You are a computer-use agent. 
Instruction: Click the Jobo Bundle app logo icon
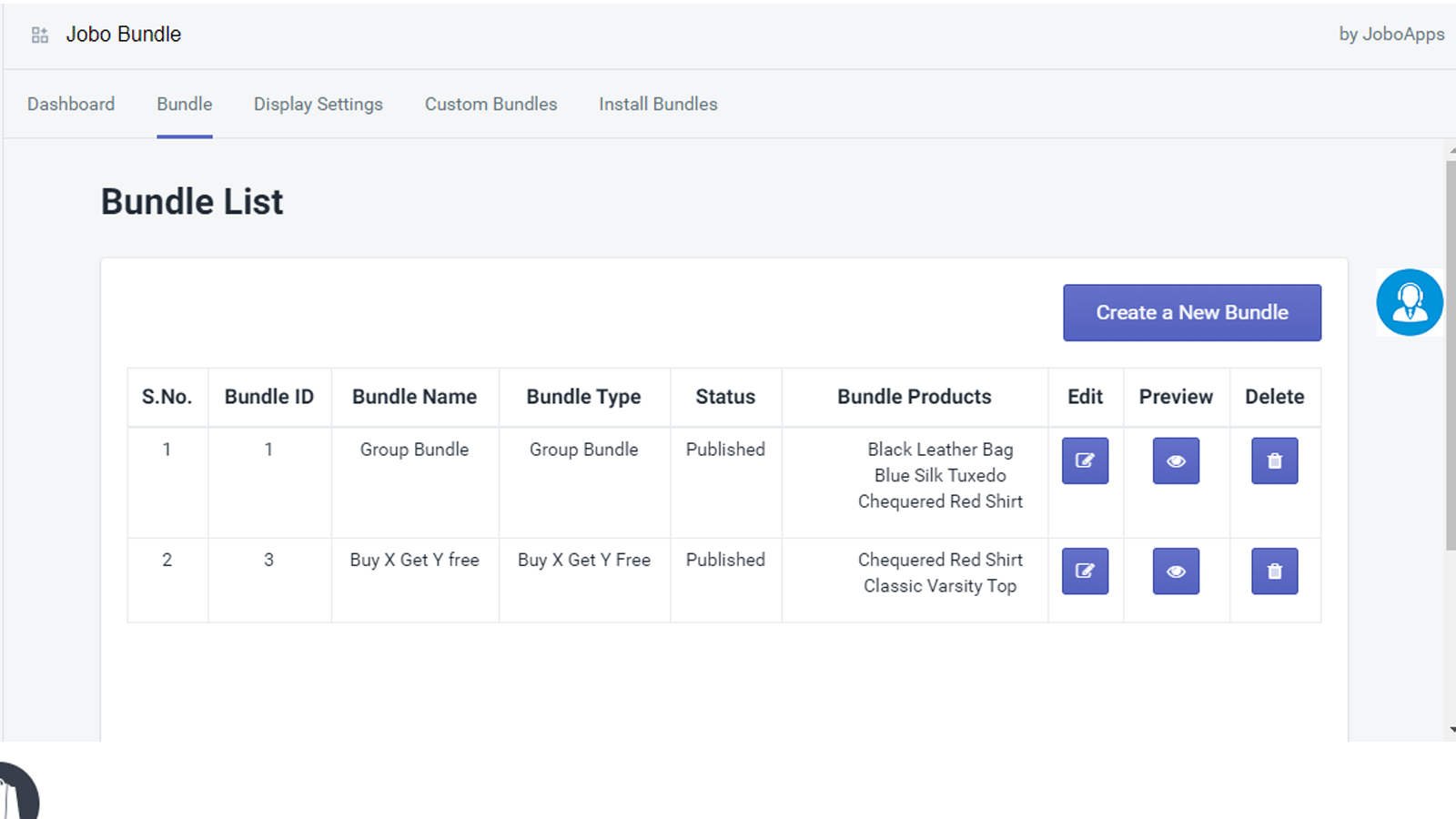[38, 35]
